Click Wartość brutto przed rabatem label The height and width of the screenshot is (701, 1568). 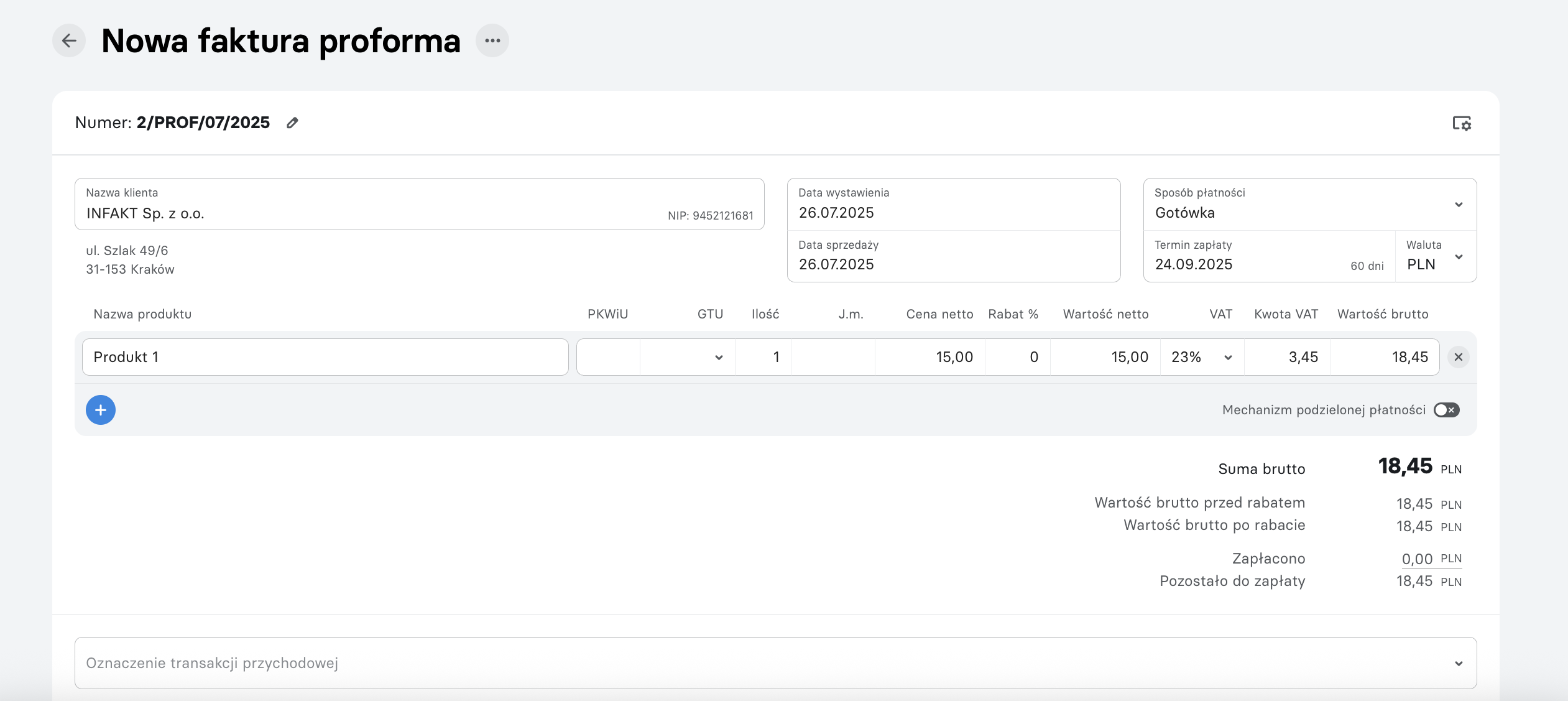coord(1200,503)
